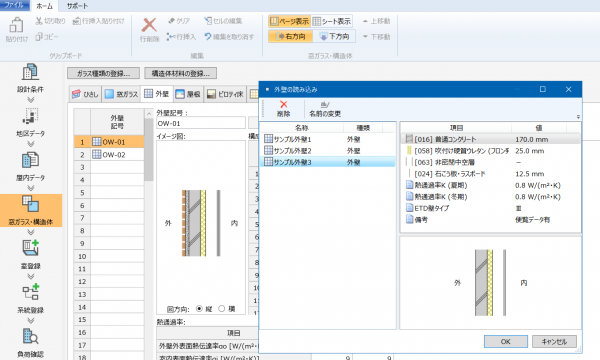
Task: Click the dialog toolbar overflow arrow
Action: 578,116
